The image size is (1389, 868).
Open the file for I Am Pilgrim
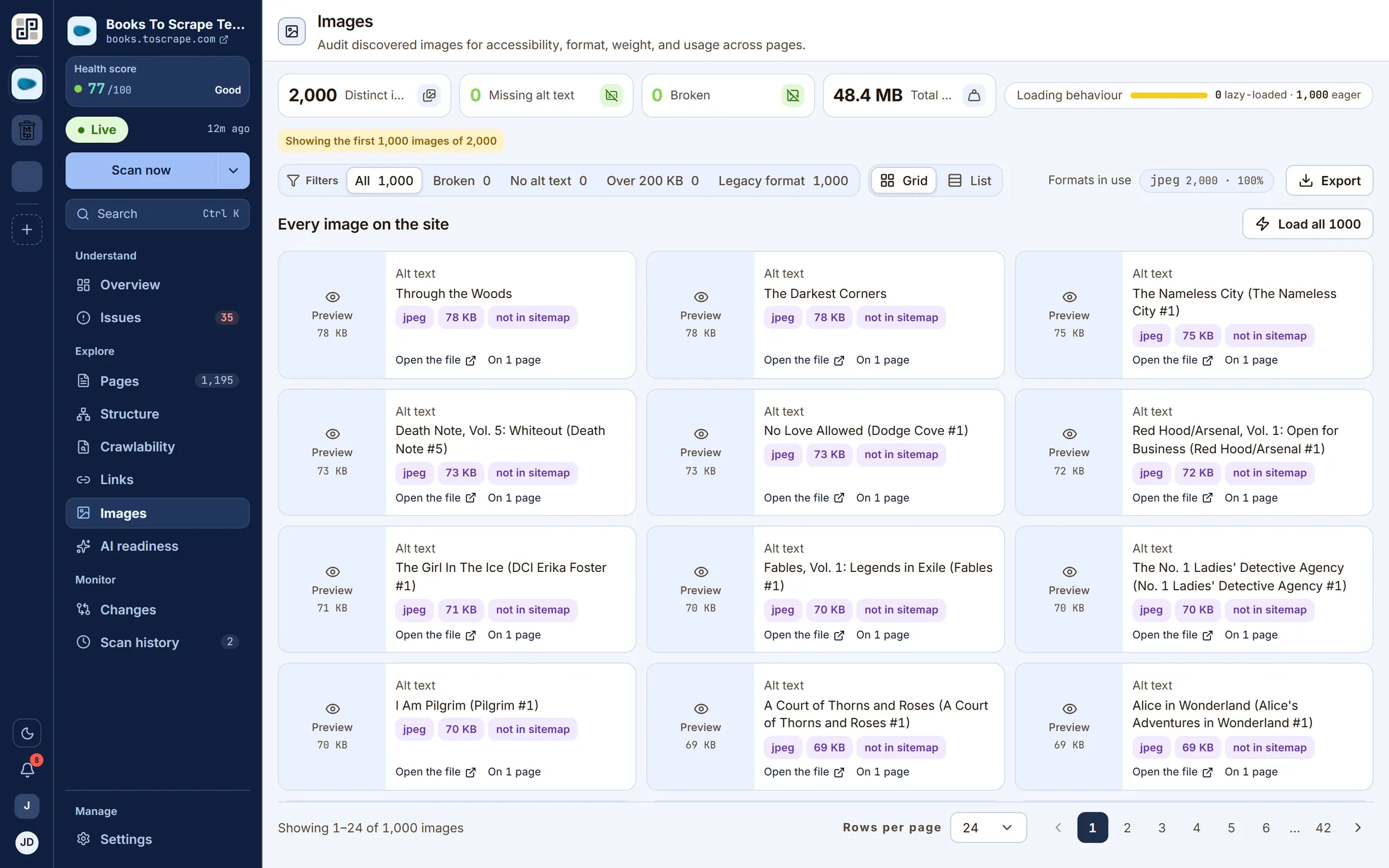(436, 771)
